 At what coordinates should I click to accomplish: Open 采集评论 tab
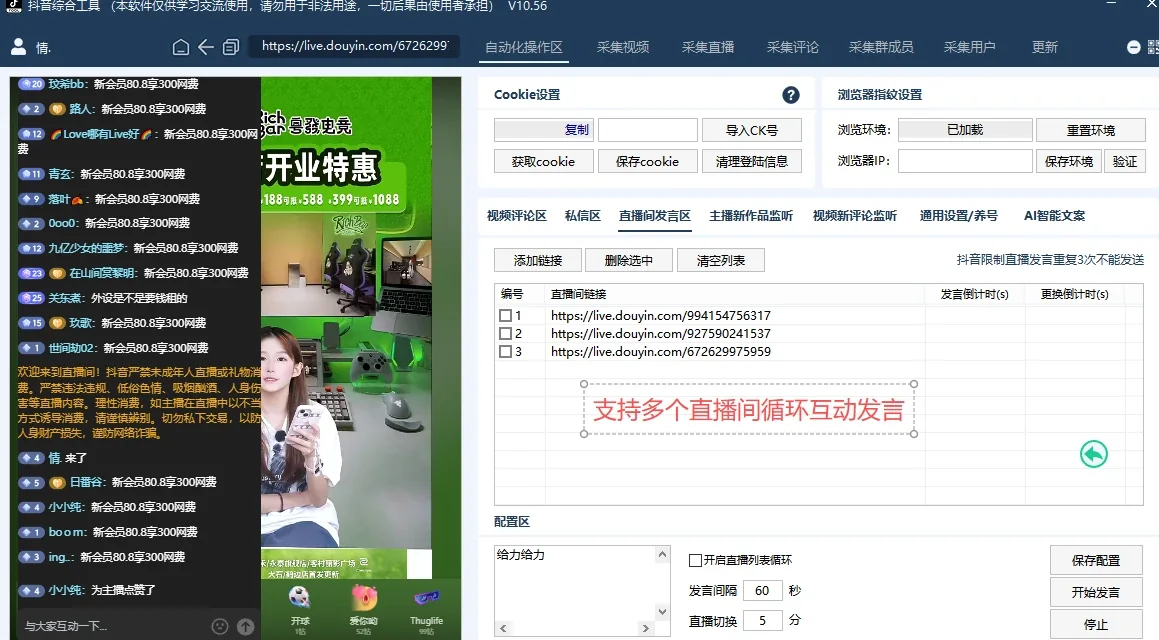[x=792, y=47]
